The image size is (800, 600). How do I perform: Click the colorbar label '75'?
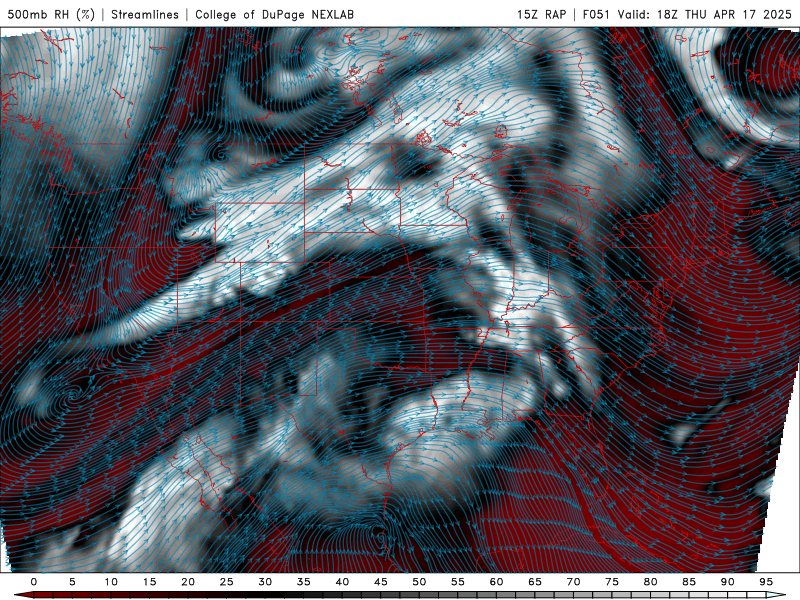coord(612,582)
